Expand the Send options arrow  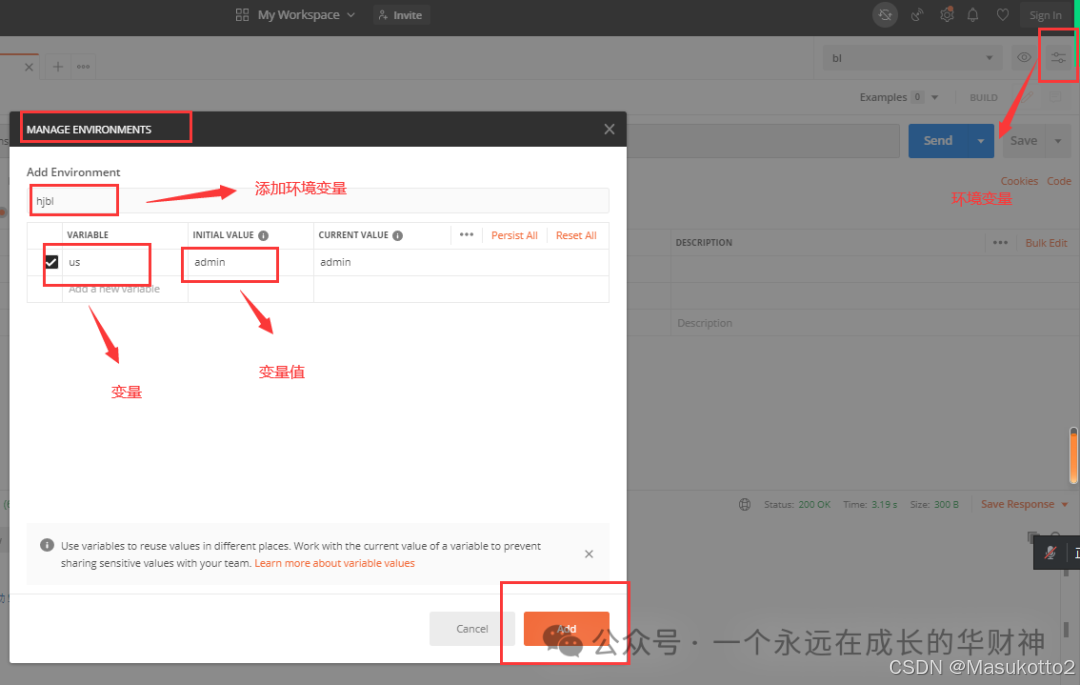[x=980, y=140]
